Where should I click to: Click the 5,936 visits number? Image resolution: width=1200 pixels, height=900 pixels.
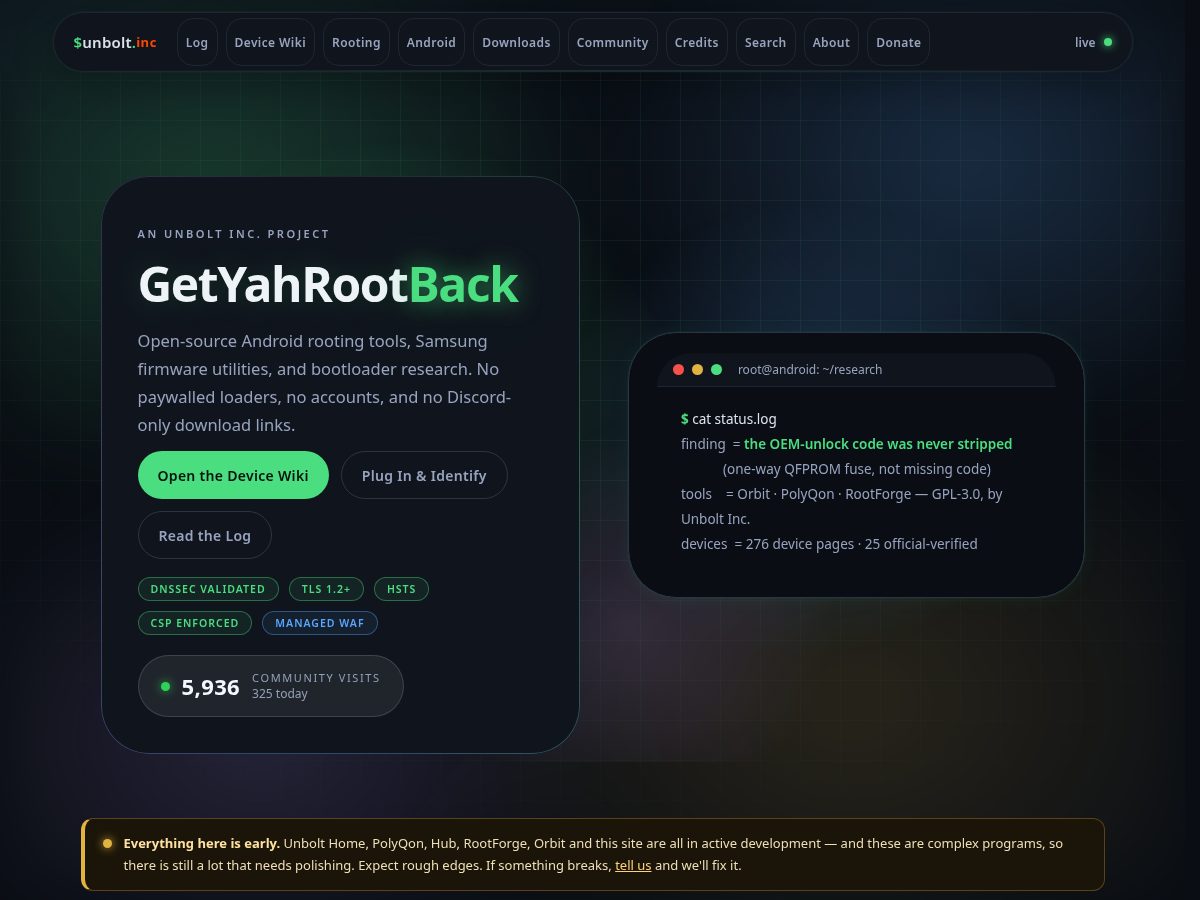pyautogui.click(x=210, y=687)
